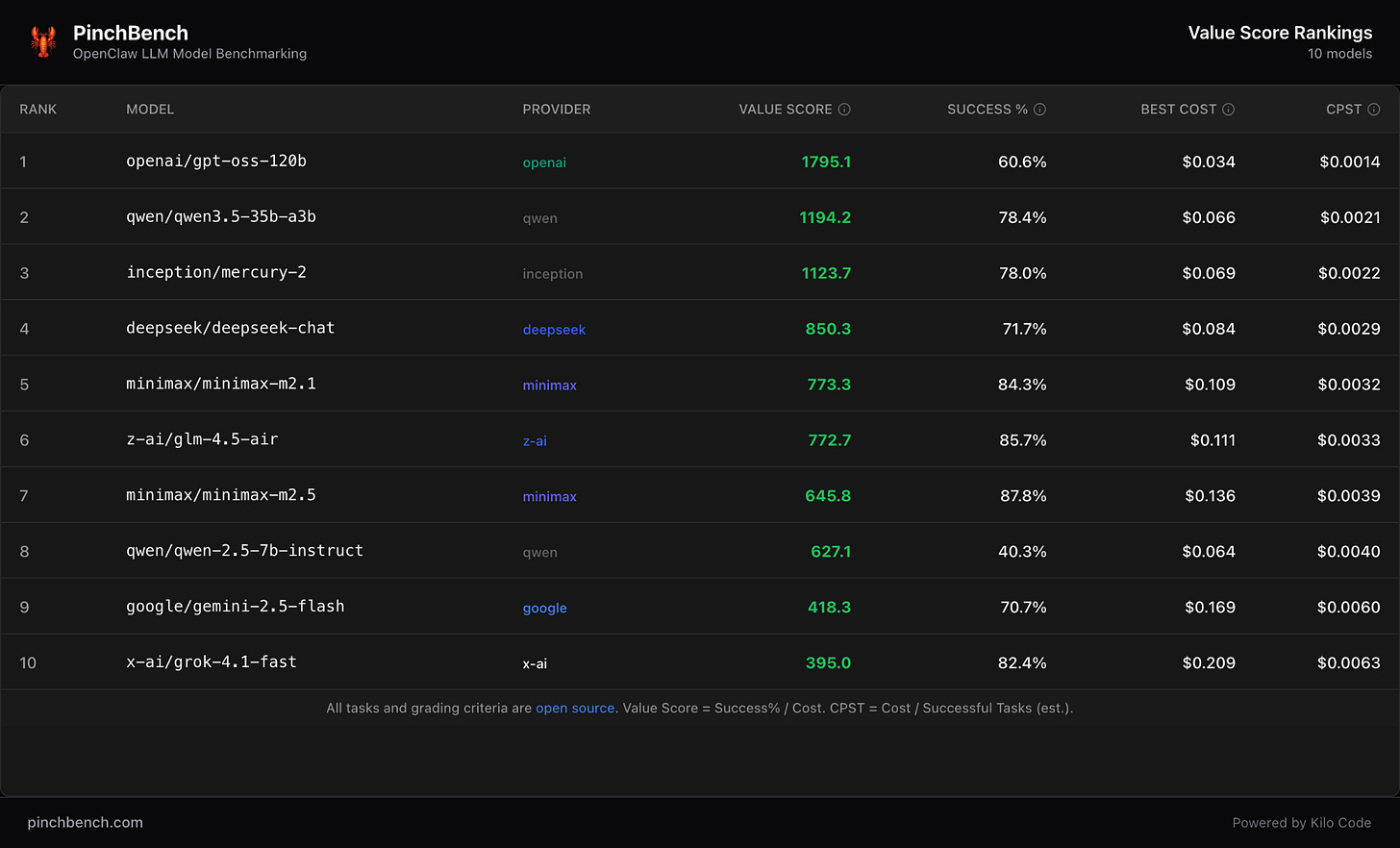The height and width of the screenshot is (848, 1400).
Task: Sort by the CPST column header
Action: tap(1344, 110)
